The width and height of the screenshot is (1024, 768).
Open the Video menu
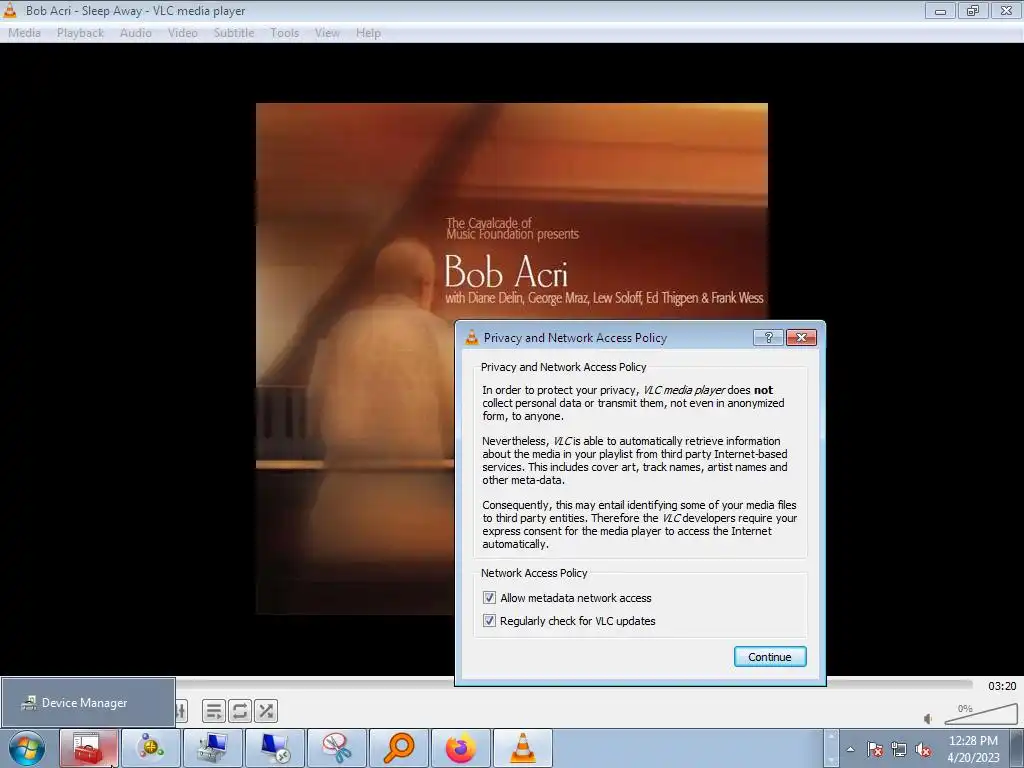pos(182,33)
